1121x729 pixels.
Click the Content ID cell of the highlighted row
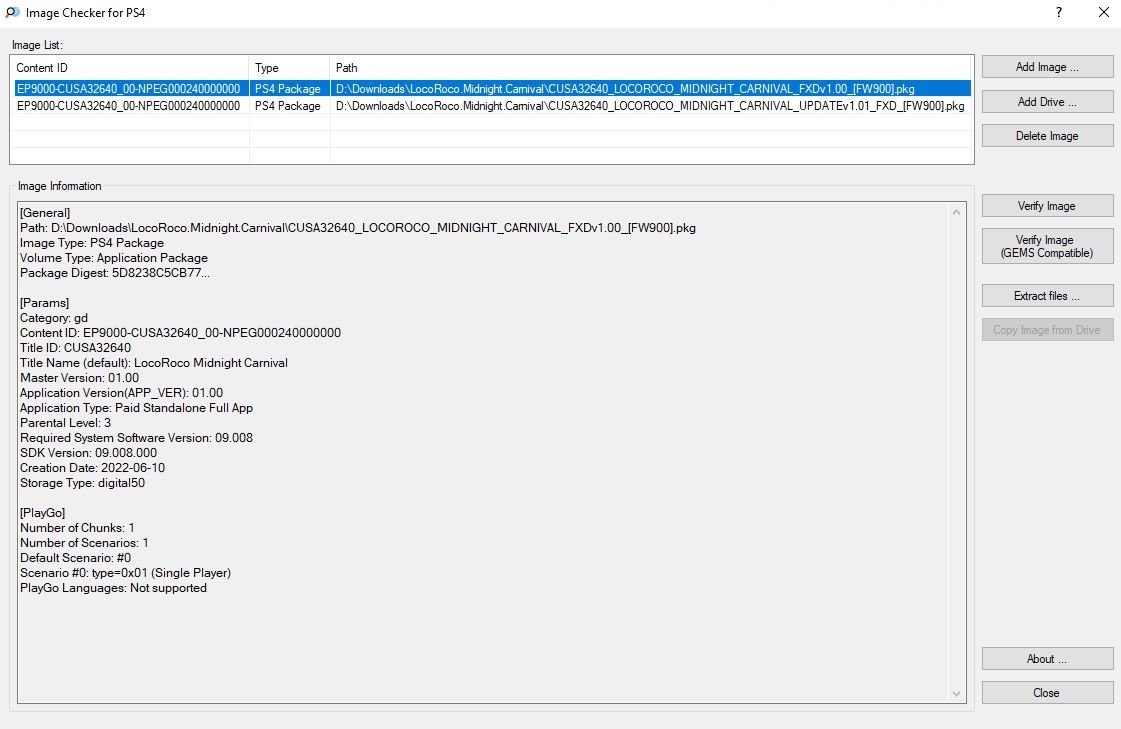[129, 89]
